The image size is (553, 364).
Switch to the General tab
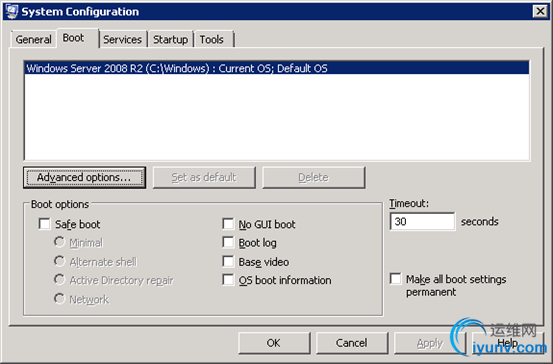[34, 40]
